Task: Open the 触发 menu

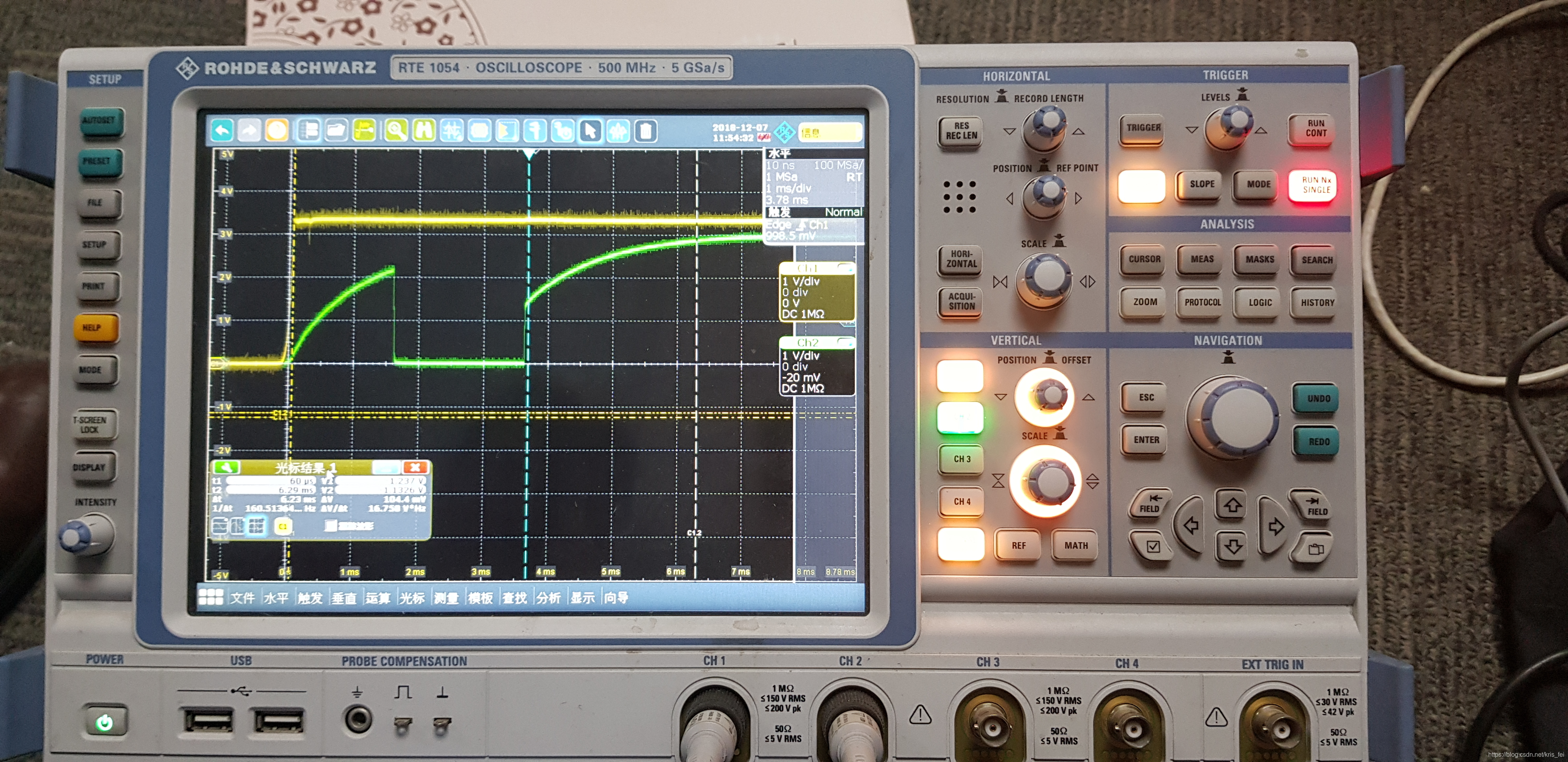Action: click(310, 598)
